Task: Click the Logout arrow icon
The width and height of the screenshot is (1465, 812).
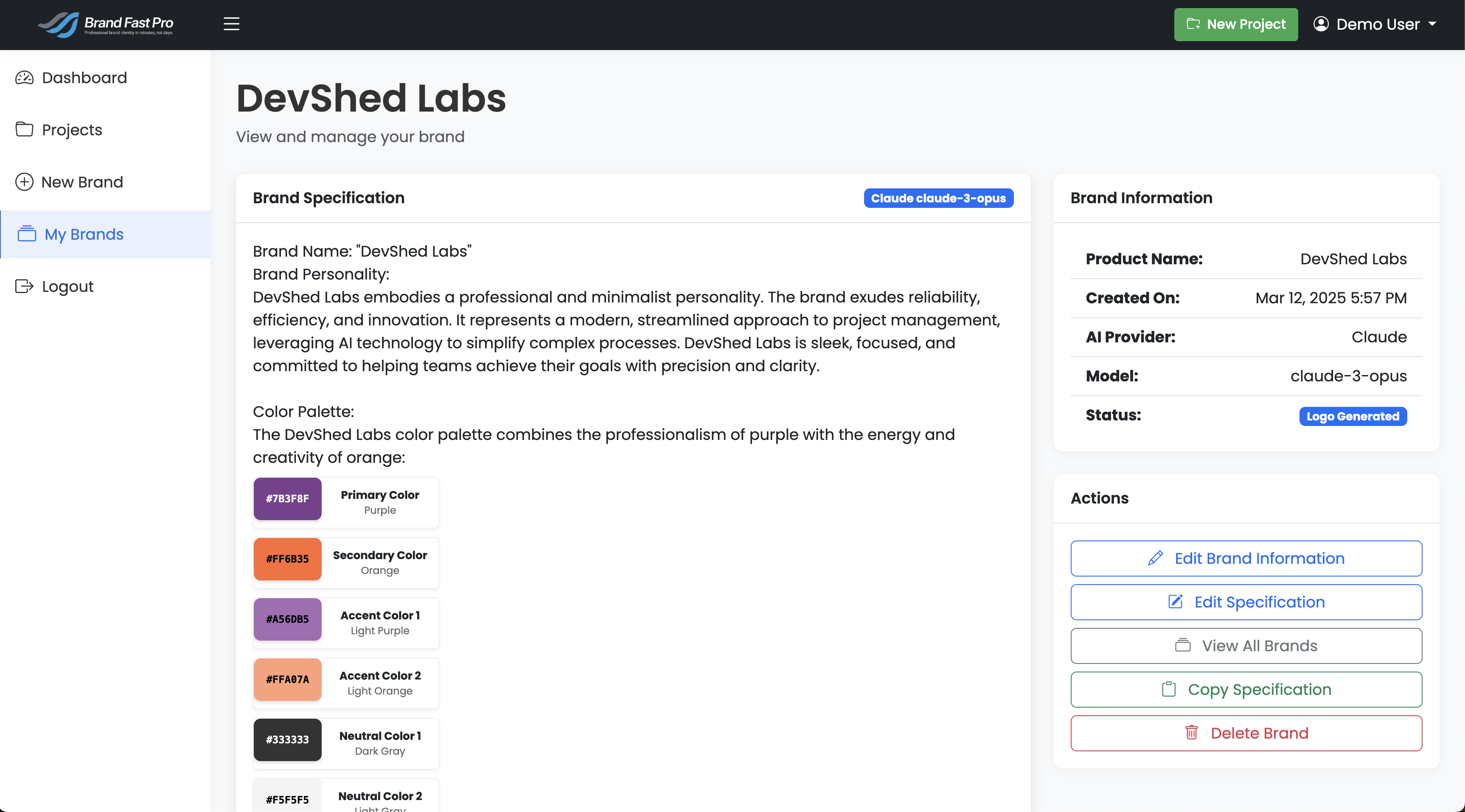Action: 25,286
